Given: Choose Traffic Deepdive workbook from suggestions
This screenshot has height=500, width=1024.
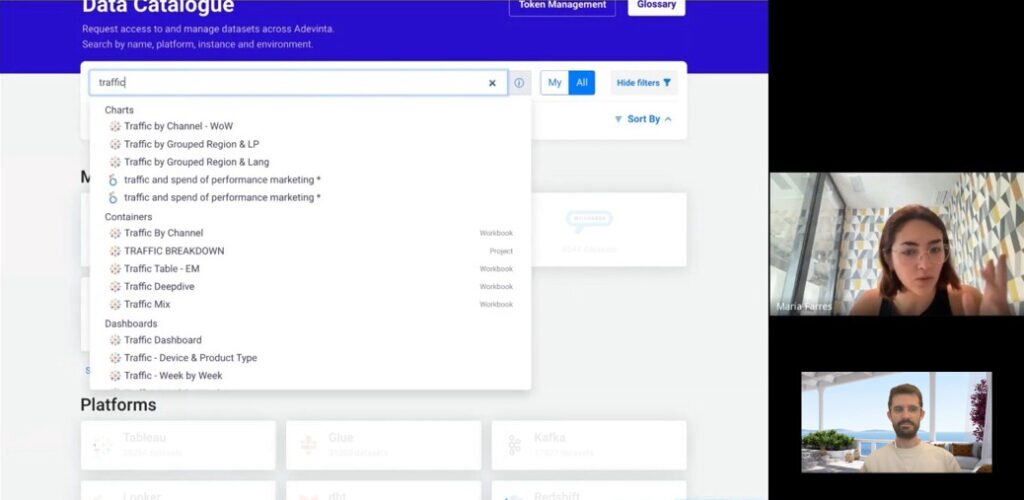Looking at the screenshot, I should coord(159,287).
